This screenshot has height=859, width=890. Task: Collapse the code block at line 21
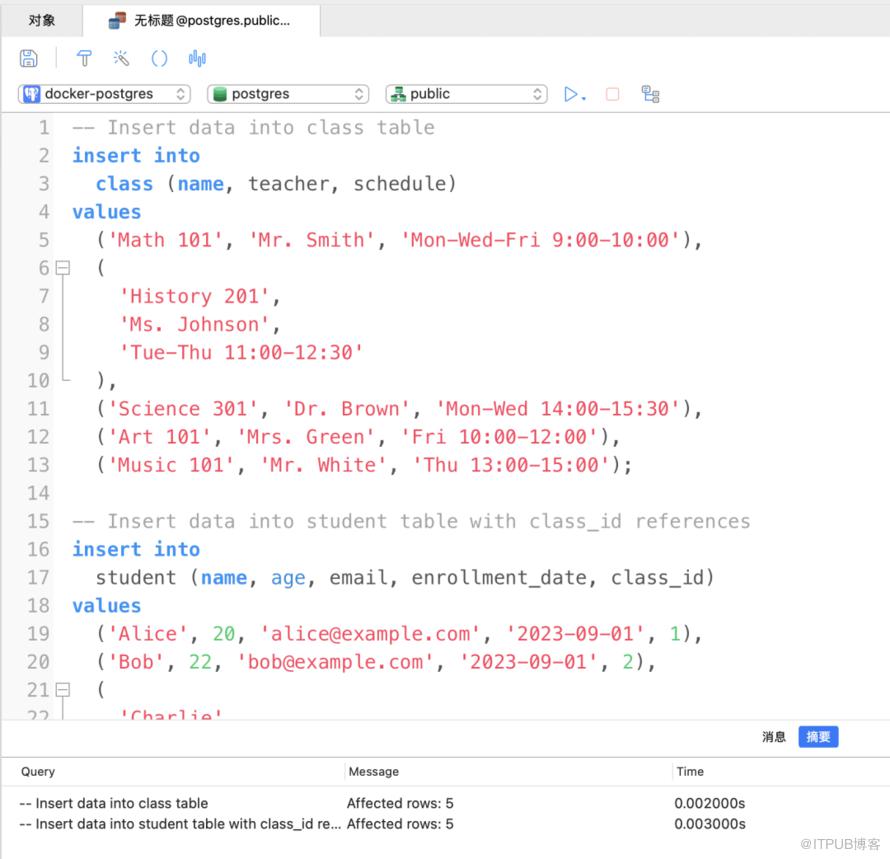(x=62, y=690)
